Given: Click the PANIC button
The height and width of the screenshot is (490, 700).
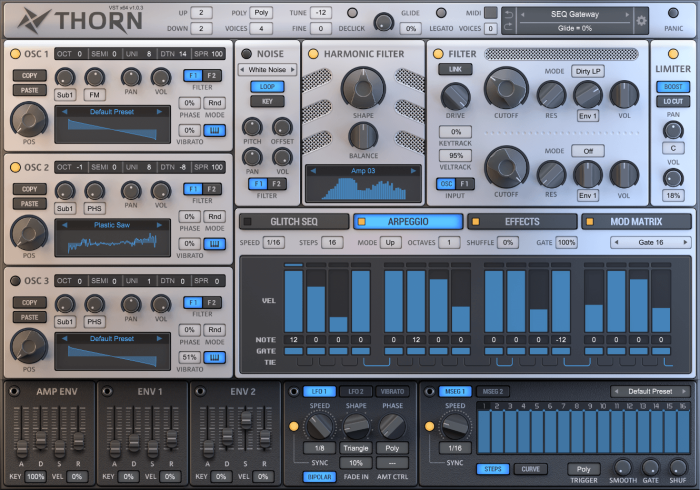Looking at the screenshot, I should tap(673, 13).
